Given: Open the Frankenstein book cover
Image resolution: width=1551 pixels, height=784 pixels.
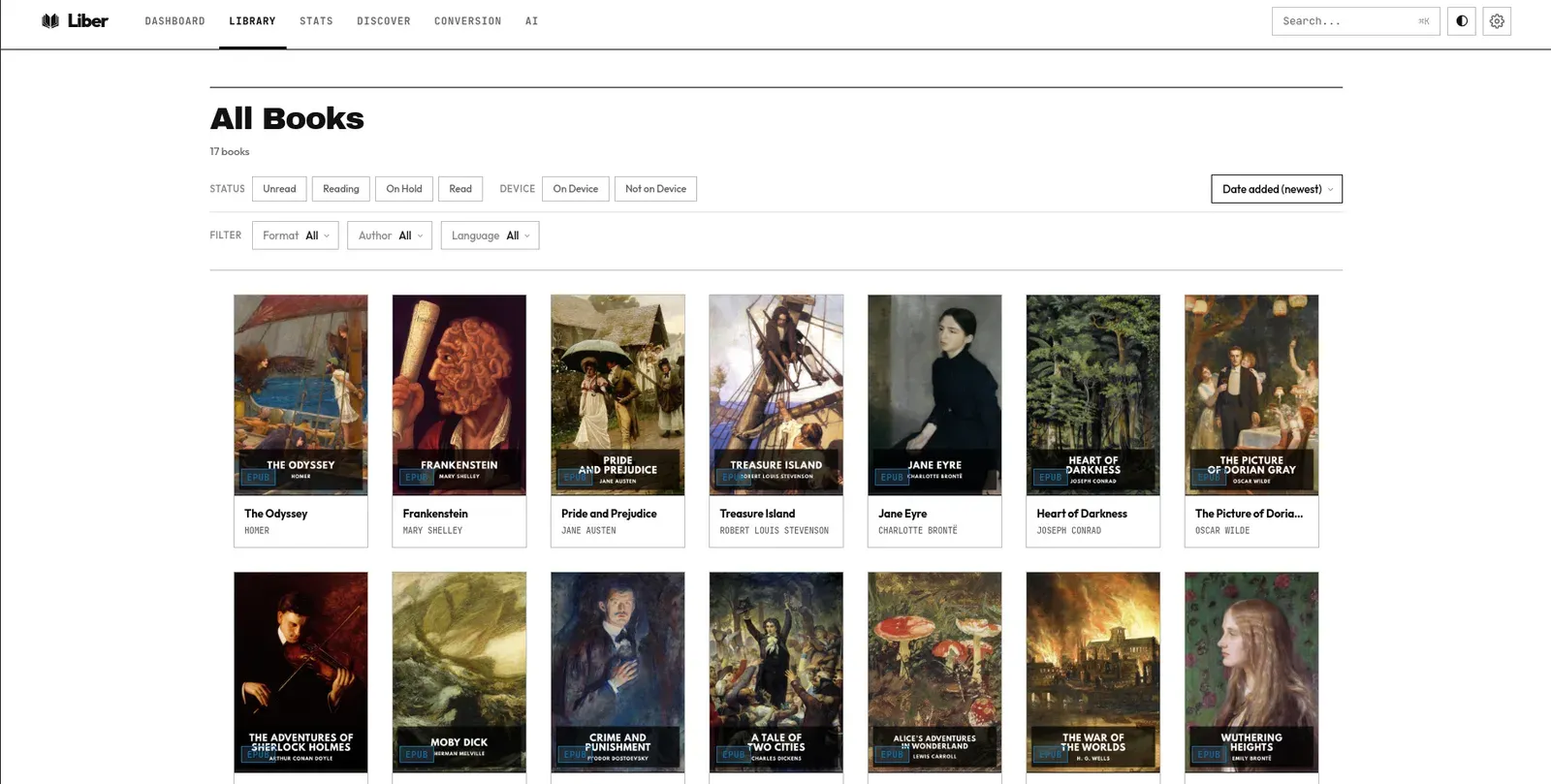Looking at the screenshot, I should (x=459, y=395).
